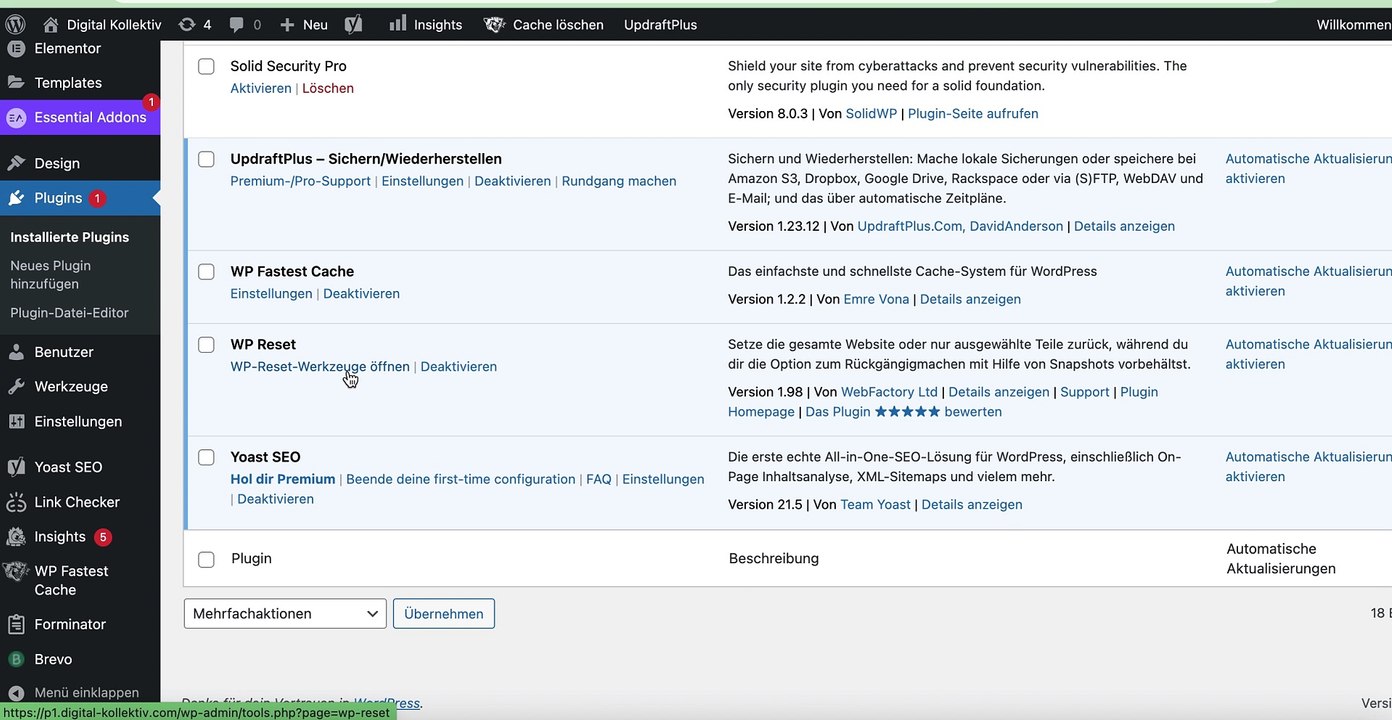Open Einstellungen under Yoast SEO plugin row
This screenshot has height=720, width=1392.
(x=663, y=479)
